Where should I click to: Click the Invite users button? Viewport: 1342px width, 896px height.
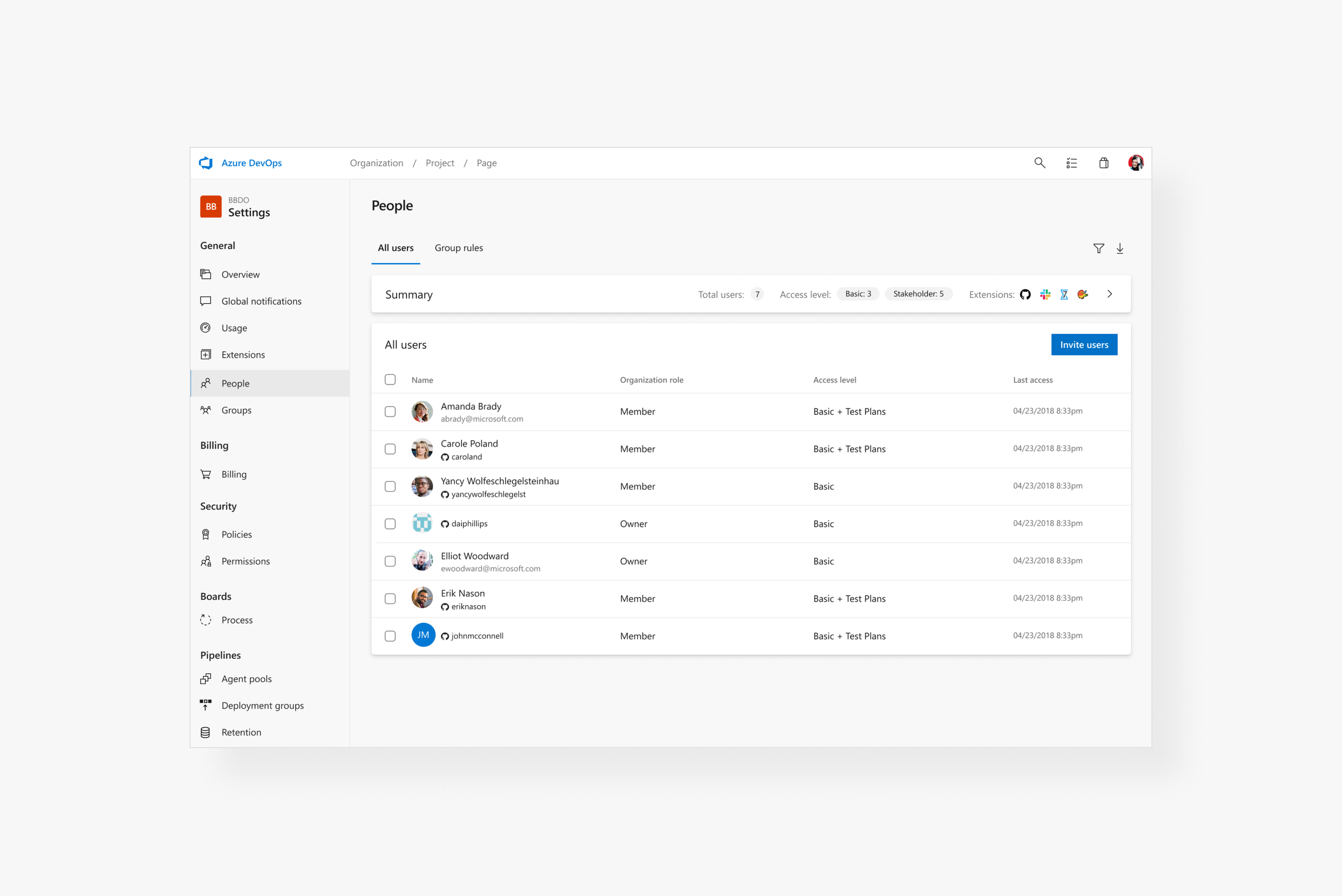click(1084, 344)
